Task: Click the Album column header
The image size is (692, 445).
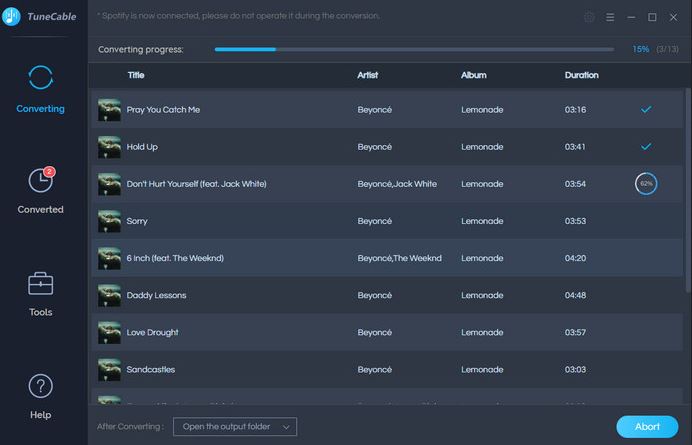Action: tap(474, 75)
